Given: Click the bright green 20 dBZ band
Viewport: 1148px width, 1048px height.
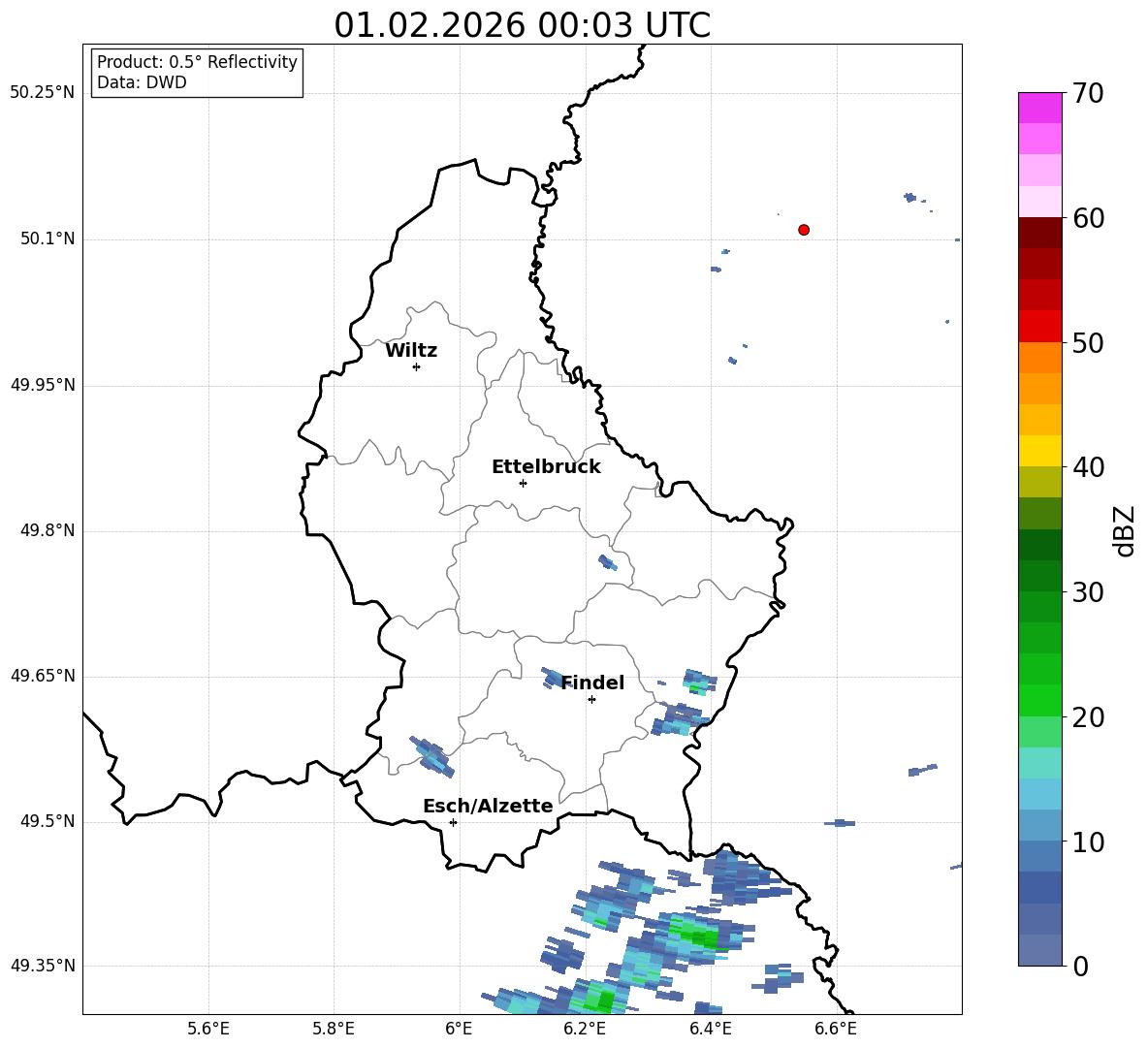Looking at the screenshot, I should click(1039, 700).
